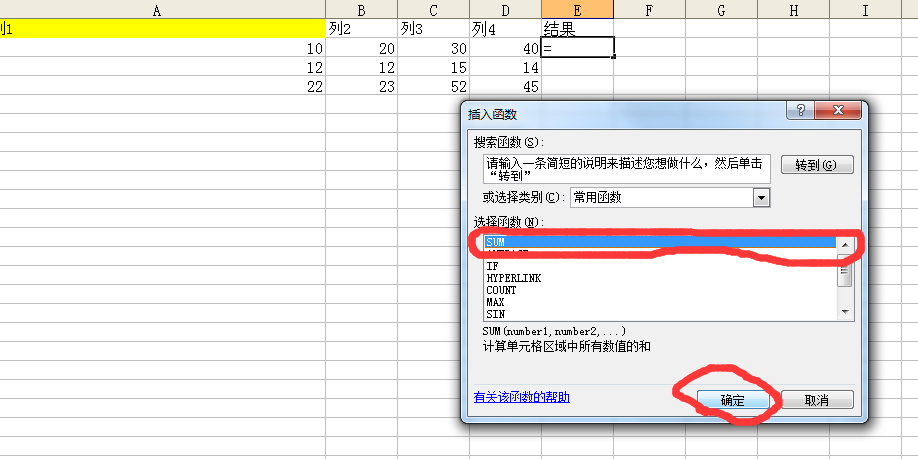Select column I header
The image size is (918, 459).
pos(865,9)
